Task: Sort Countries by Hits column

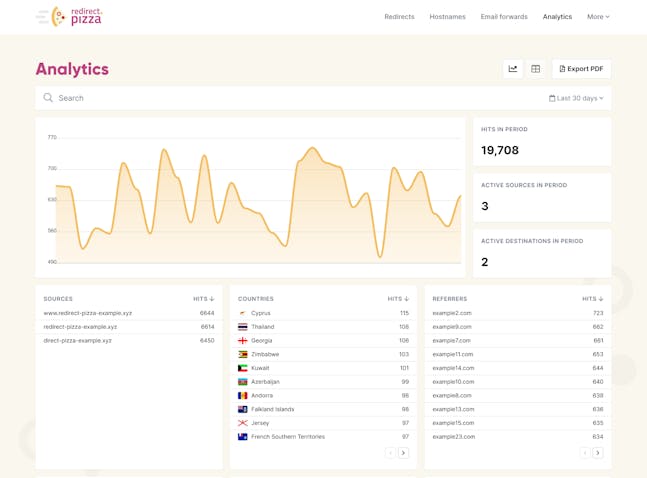Action: click(398, 299)
